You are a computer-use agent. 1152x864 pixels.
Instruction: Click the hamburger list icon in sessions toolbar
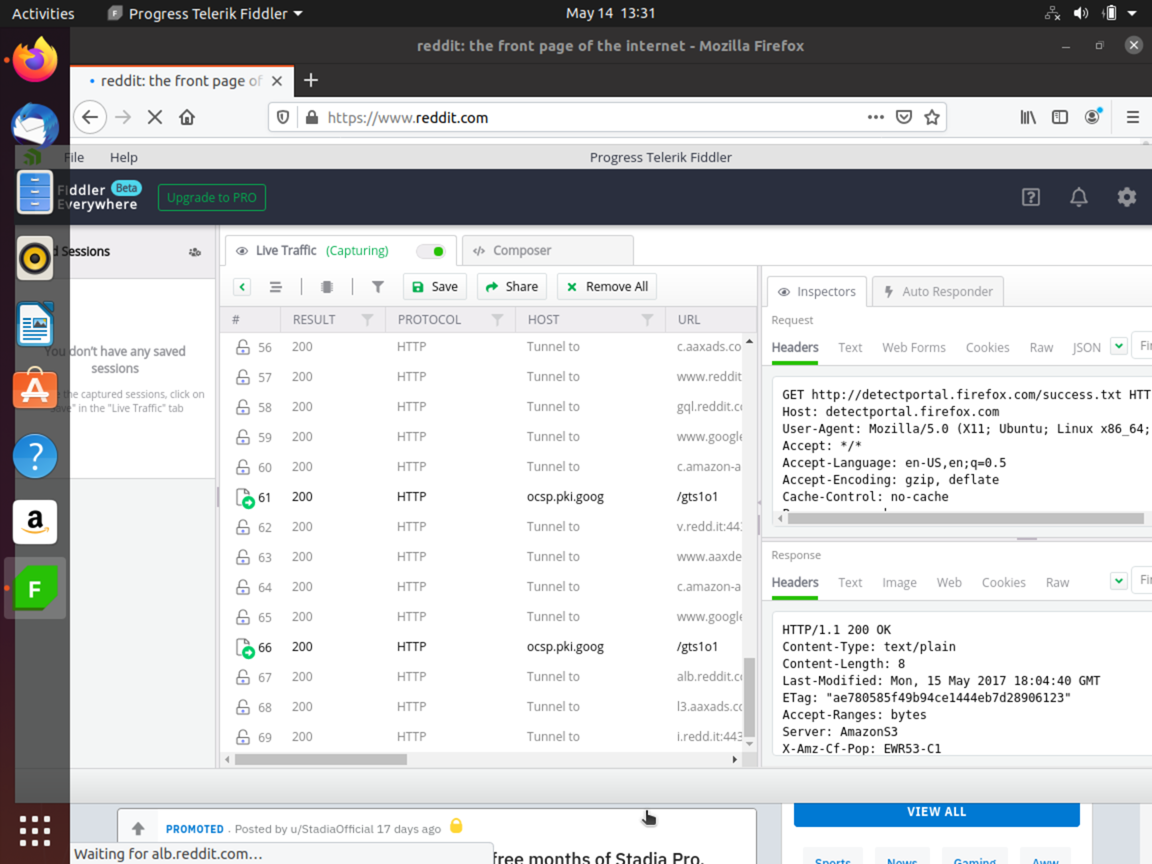[276, 287]
